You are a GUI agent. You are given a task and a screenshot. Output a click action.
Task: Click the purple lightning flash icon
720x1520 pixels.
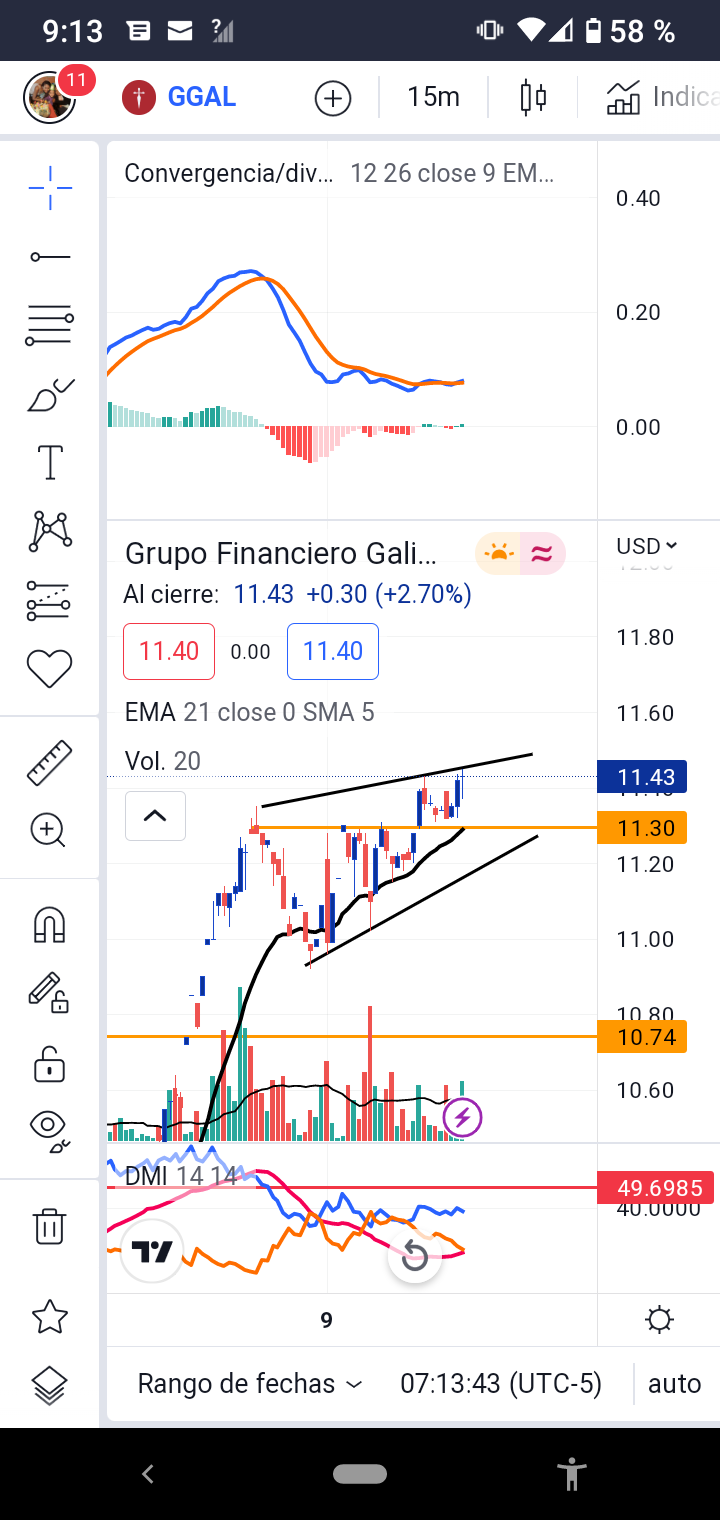coord(462,1117)
